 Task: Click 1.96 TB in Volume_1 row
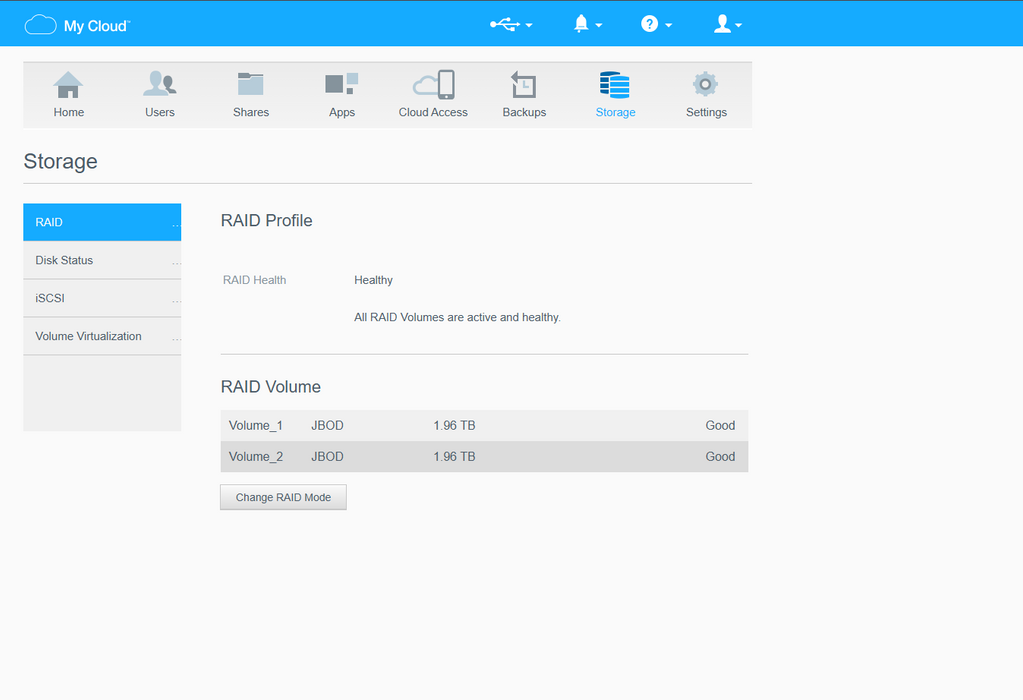pos(454,425)
